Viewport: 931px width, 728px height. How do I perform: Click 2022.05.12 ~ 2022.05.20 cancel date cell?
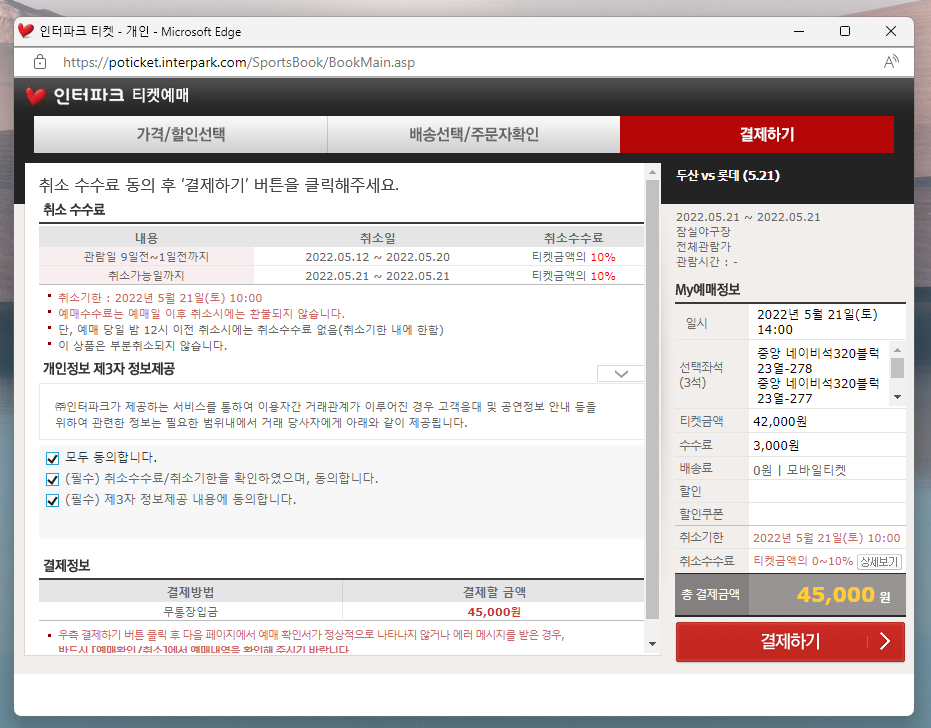pyautogui.click(x=378, y=257)
